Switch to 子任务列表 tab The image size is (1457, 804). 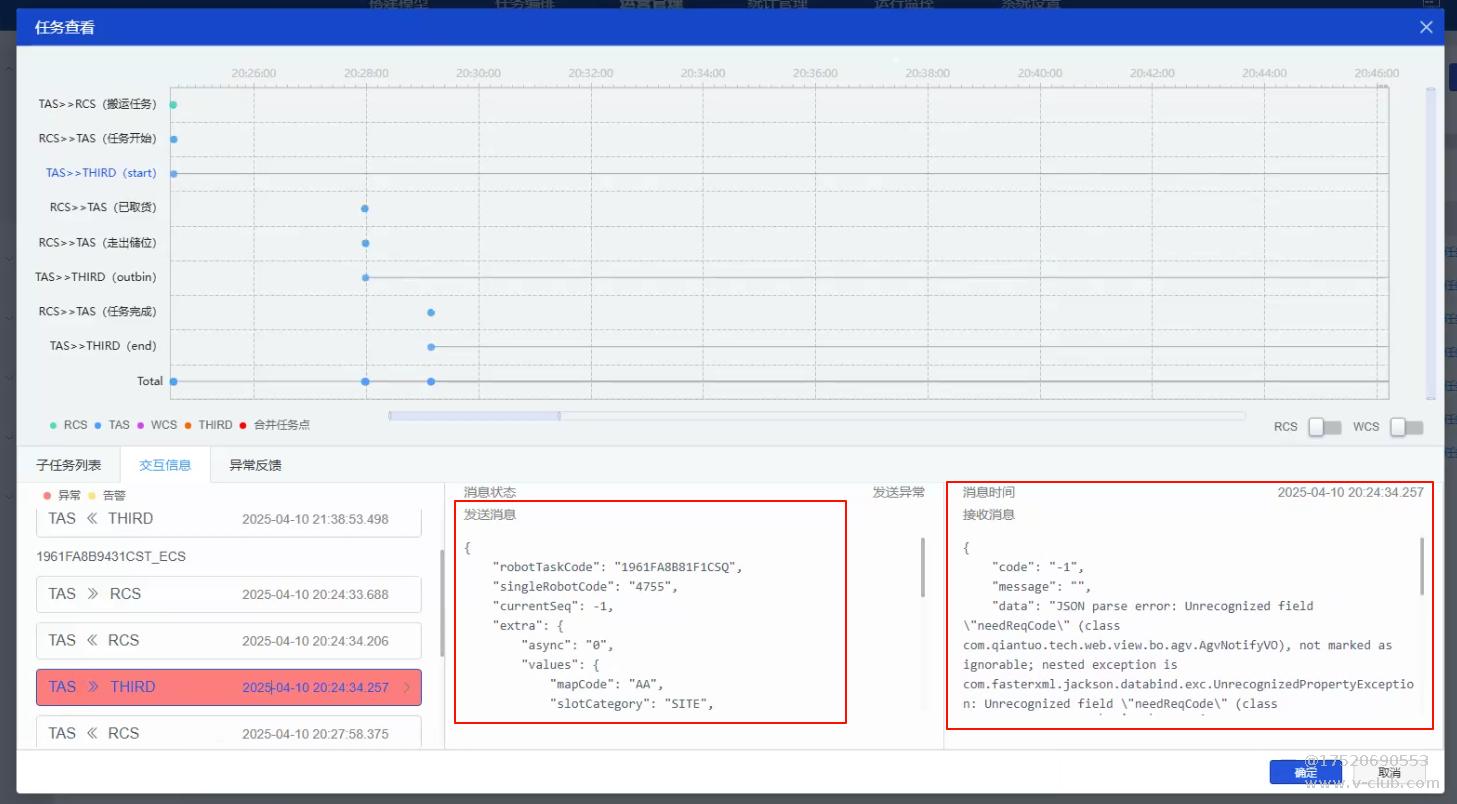click(x=68, y=465)
